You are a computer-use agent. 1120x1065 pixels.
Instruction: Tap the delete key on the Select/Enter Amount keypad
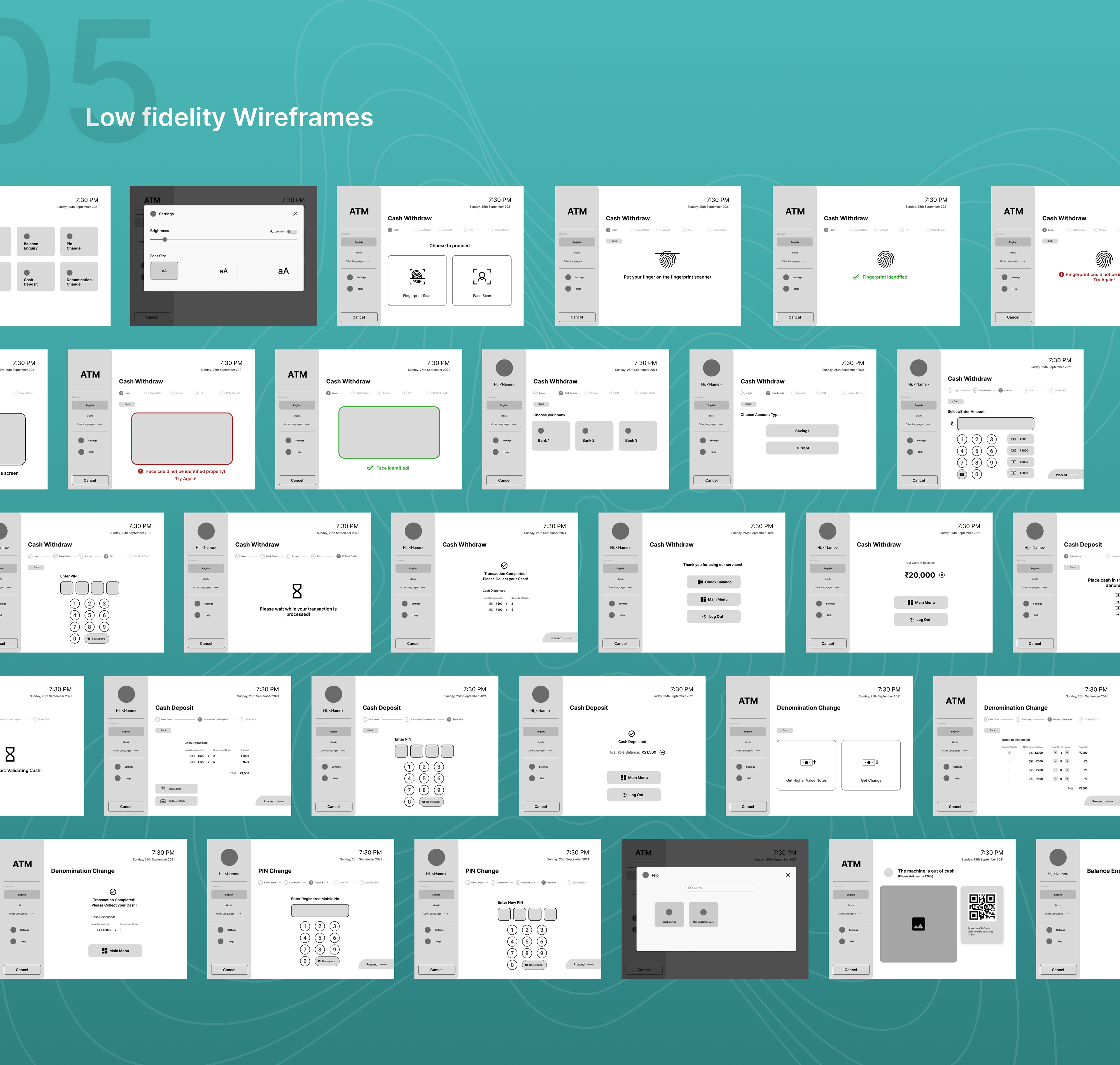962,474
